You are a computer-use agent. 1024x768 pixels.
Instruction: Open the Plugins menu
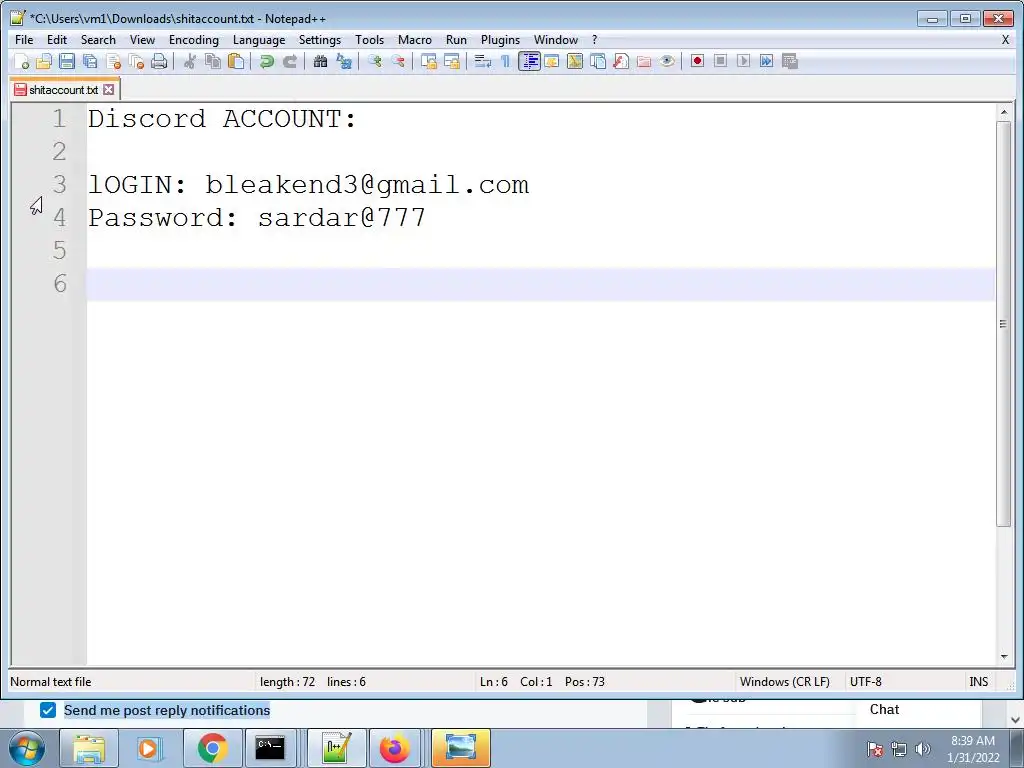500,40
